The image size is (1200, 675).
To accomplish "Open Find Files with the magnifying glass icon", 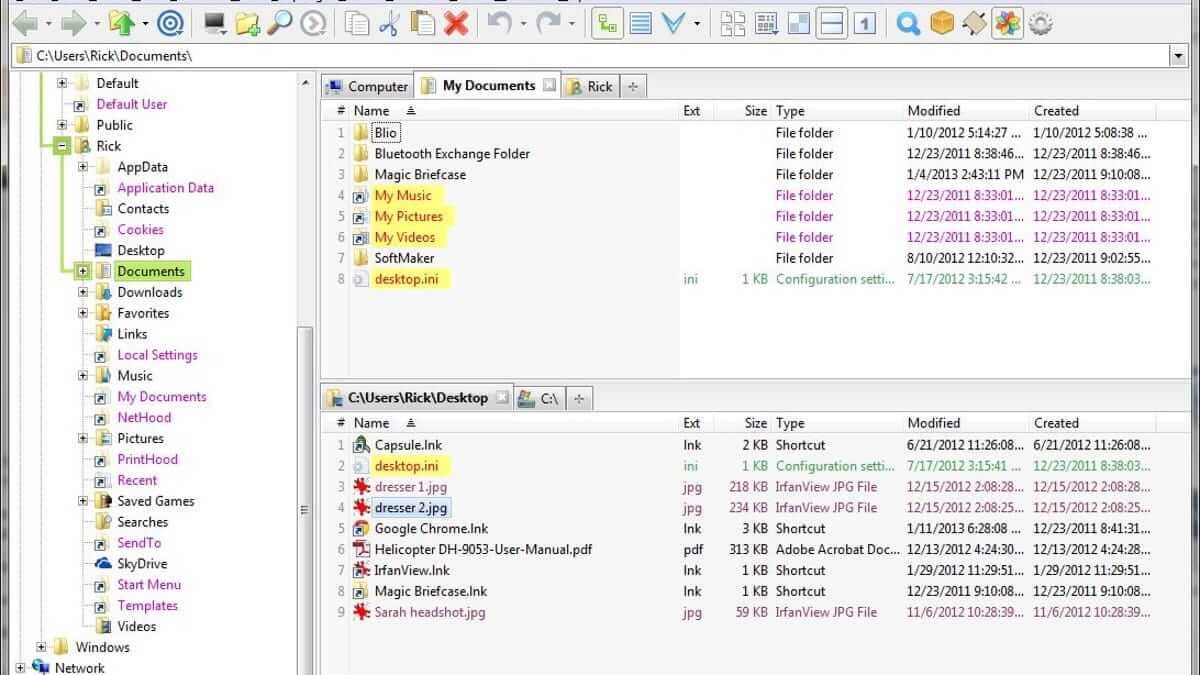I will click(280, 23).
